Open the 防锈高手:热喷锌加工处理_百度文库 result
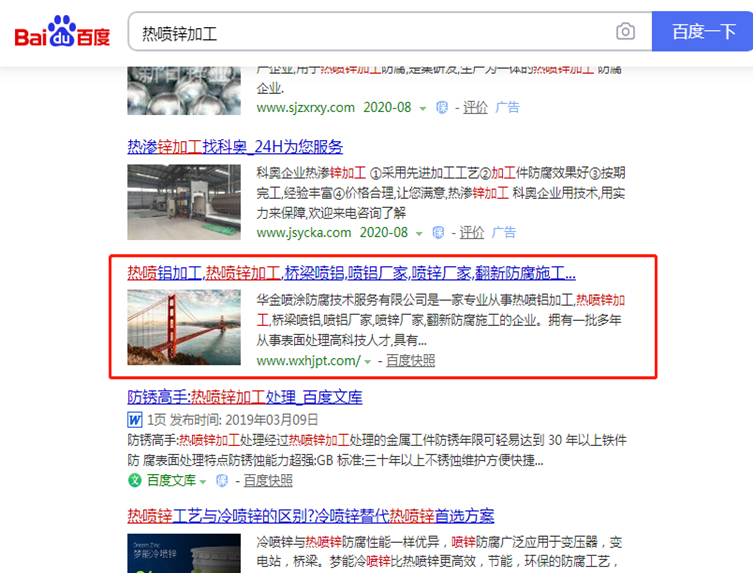 click(x=245, y=397)
